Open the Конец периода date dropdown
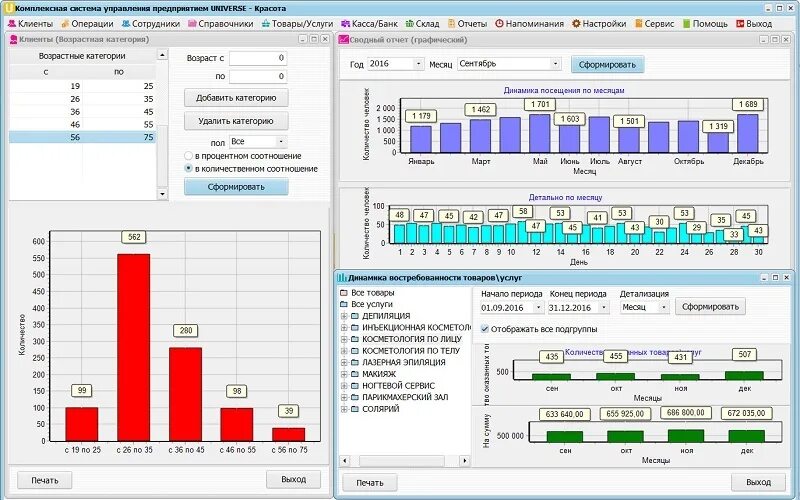Screen dimensions: 800x500 tap(604, 308)
